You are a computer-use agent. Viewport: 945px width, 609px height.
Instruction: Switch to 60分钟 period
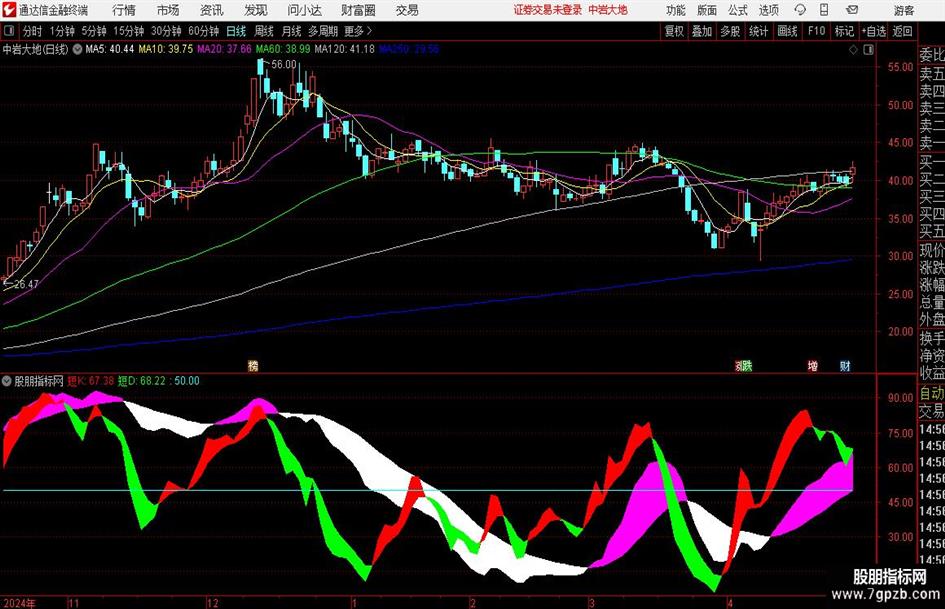(x=204, y=31)
